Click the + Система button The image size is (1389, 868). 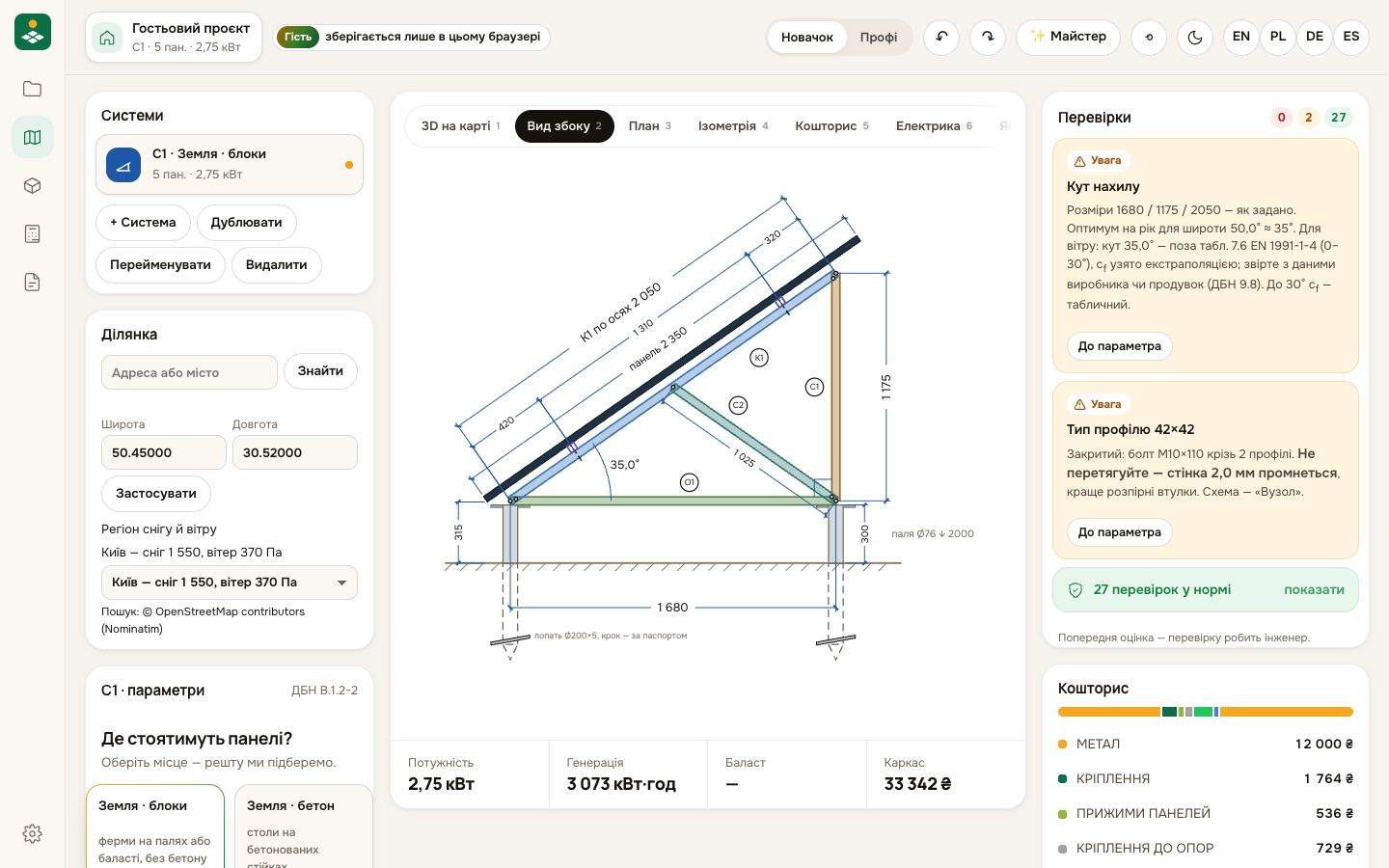pyautogui.click(x=143, y=223)
